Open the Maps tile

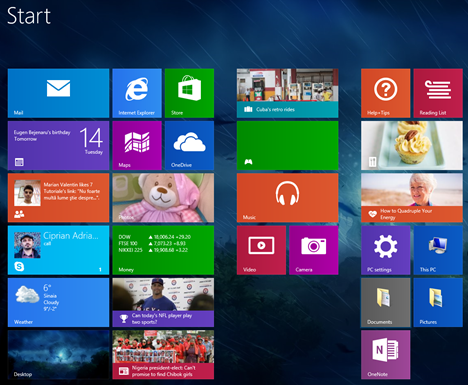click(137, 145)
